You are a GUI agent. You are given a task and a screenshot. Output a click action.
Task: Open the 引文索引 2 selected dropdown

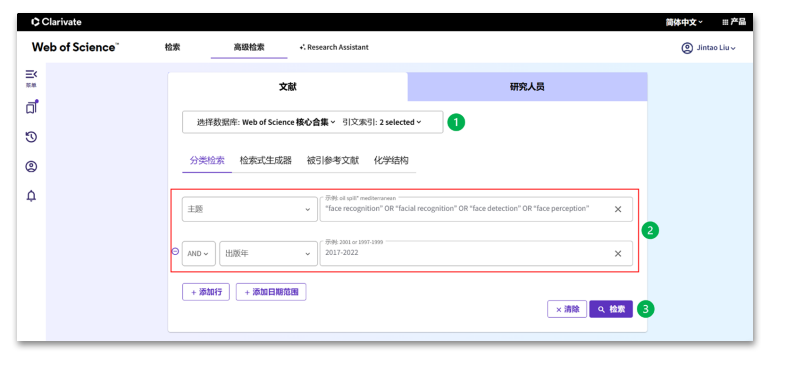[381, 122]
